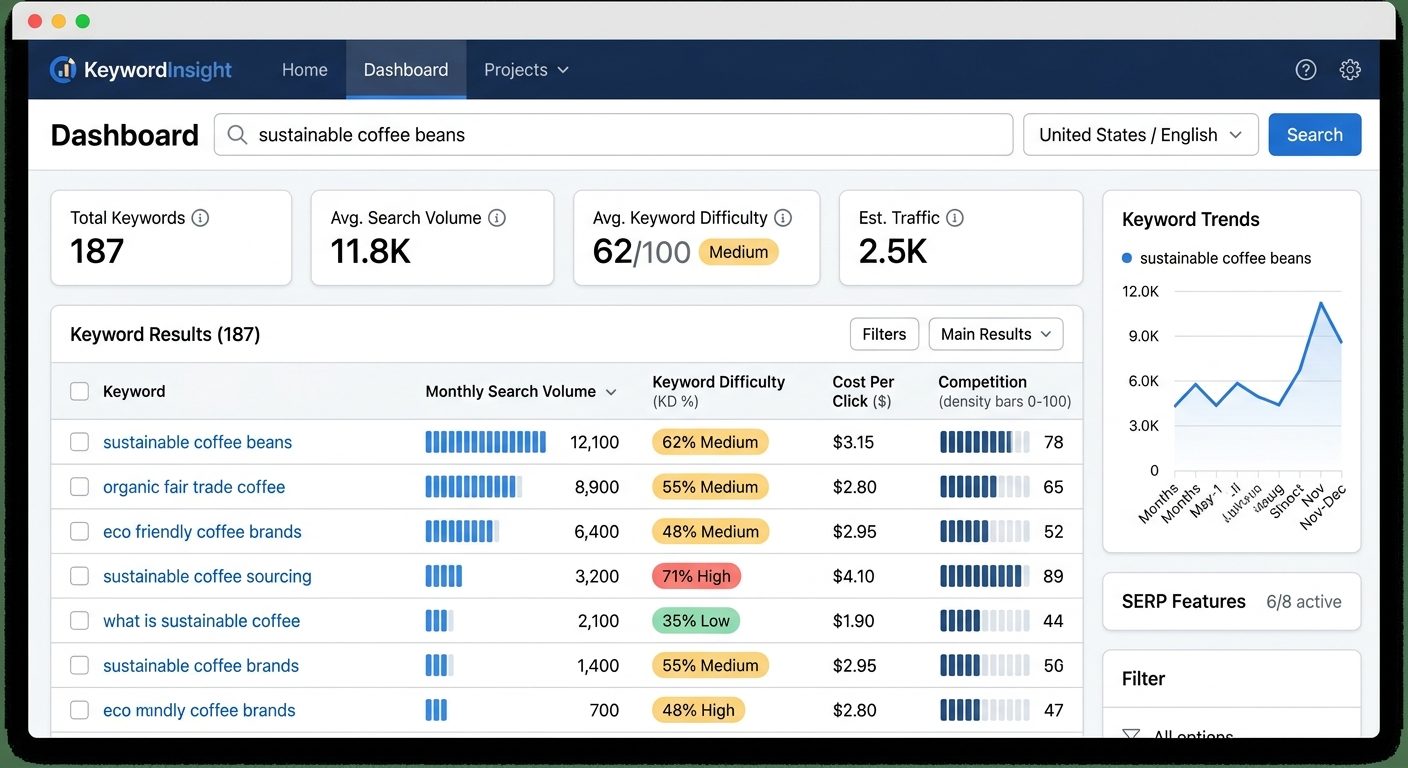Screen dimensions: 1408x768
Task: Toggle the select-all checkbox in Keyword header
Action: [79, 391]
